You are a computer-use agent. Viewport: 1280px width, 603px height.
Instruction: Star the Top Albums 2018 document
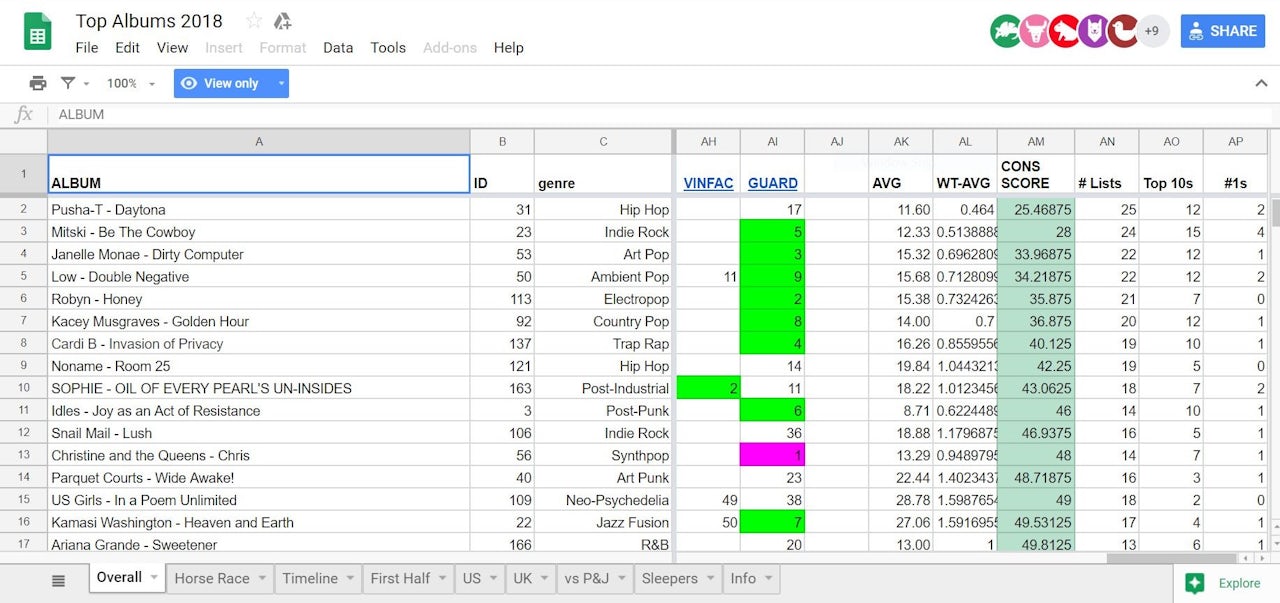[254, 21]
